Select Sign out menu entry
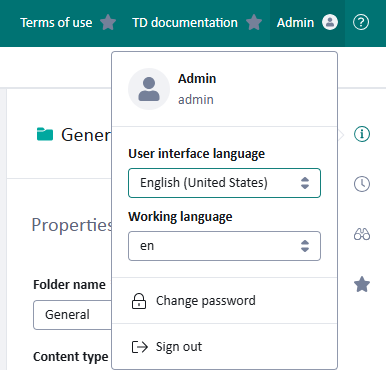The height and width of the screenshot is (370, 386). 225,347
